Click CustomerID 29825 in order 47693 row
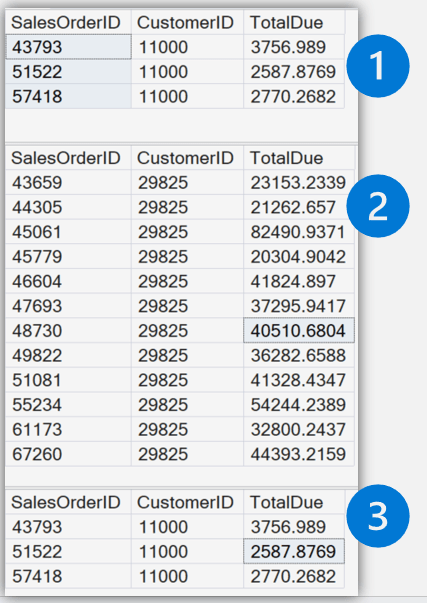Screen dimensions: 427x603 [187, 306]
